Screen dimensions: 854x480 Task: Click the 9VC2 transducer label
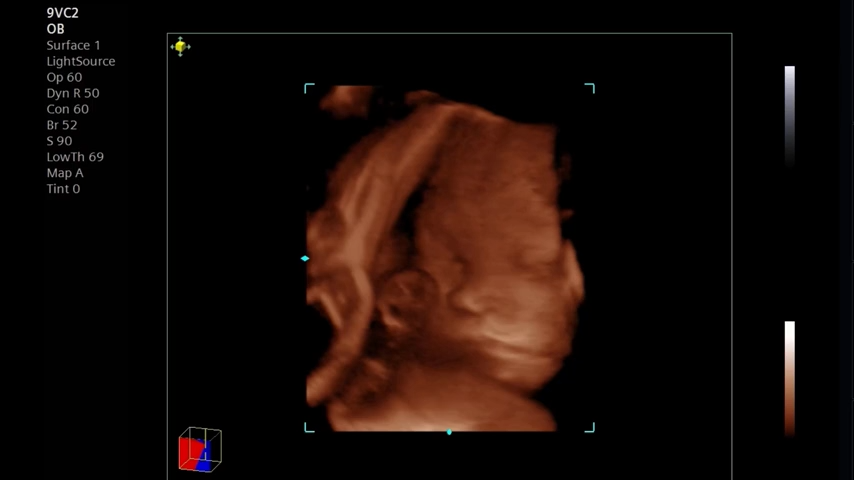[63, 13]
